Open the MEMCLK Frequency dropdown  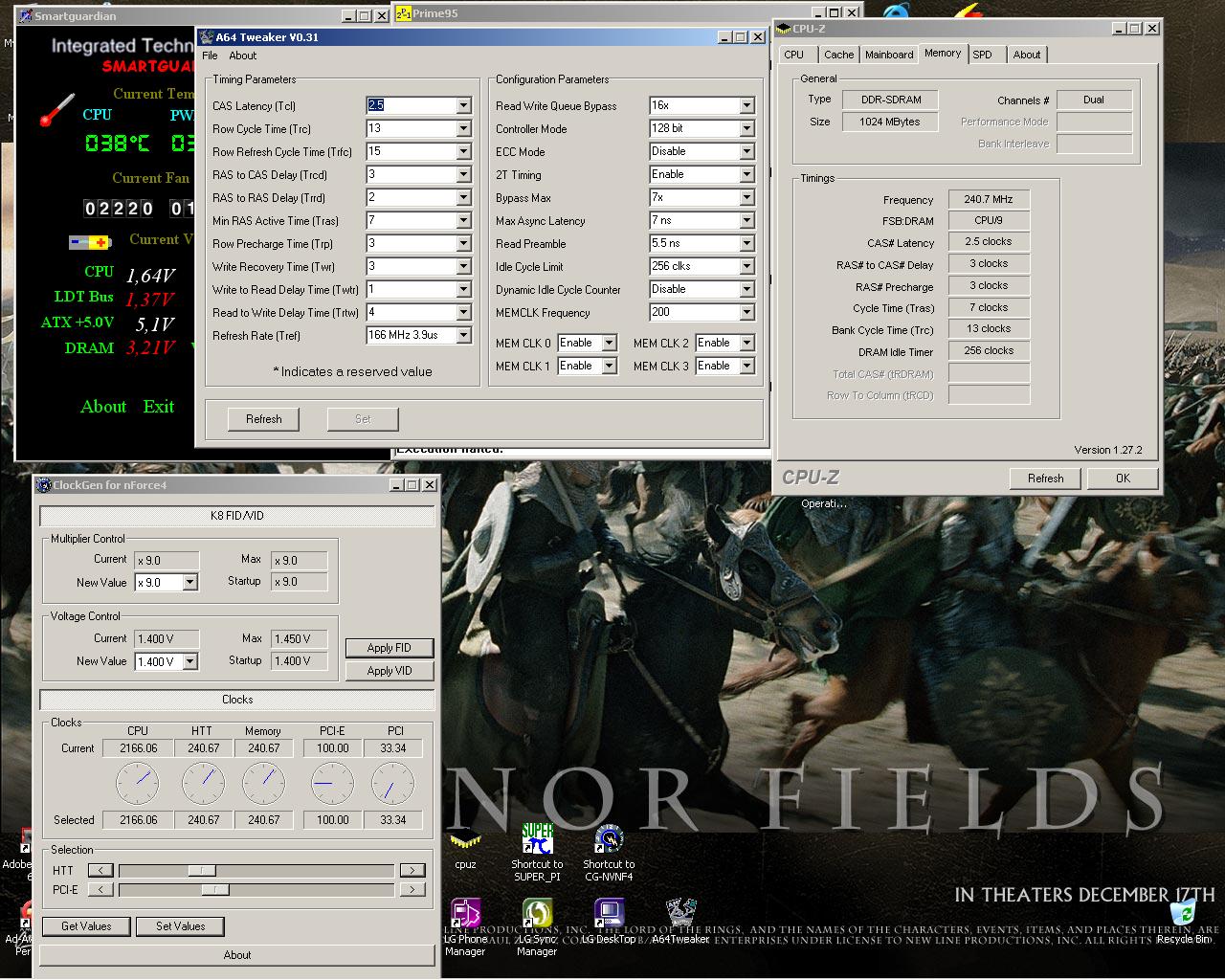tap(746, 312)
